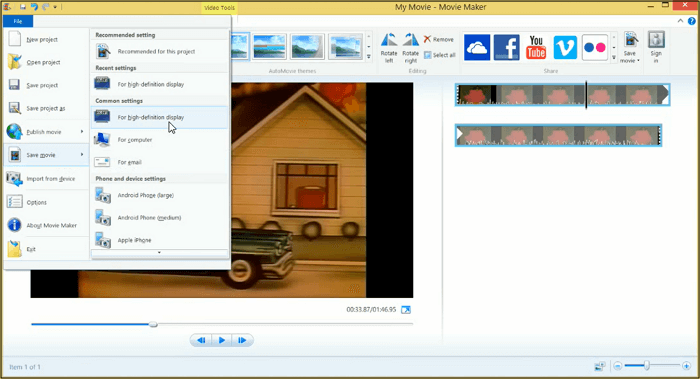Expand the Save movie submenu
The width and height of the screenshot is (700, 379).
tap(46, 155)
